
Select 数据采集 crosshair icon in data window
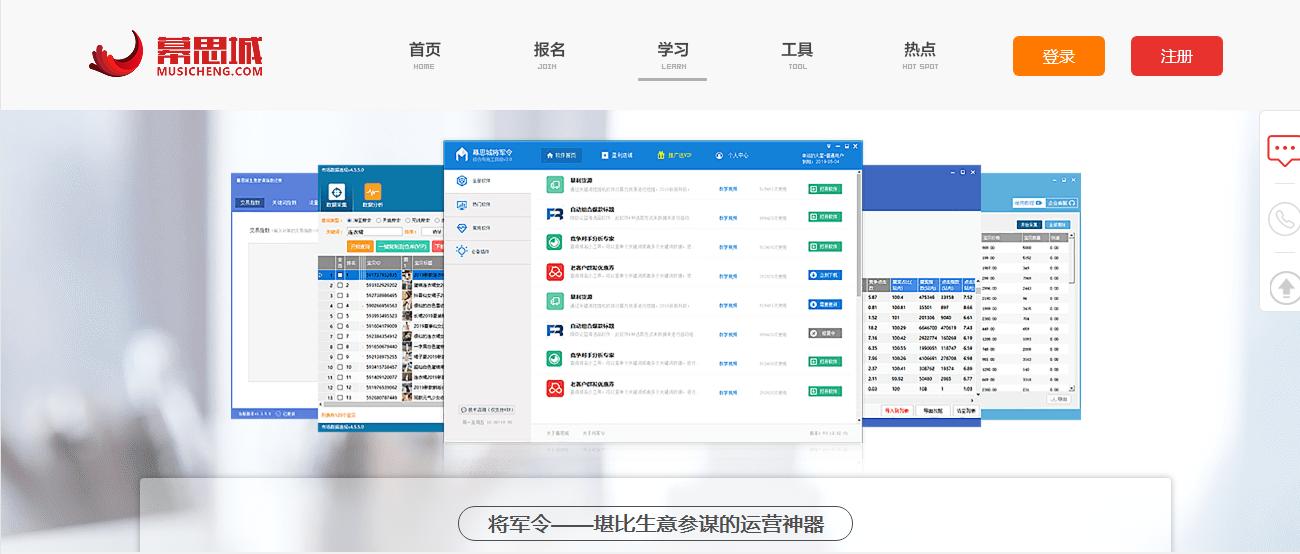coord(337,194)
